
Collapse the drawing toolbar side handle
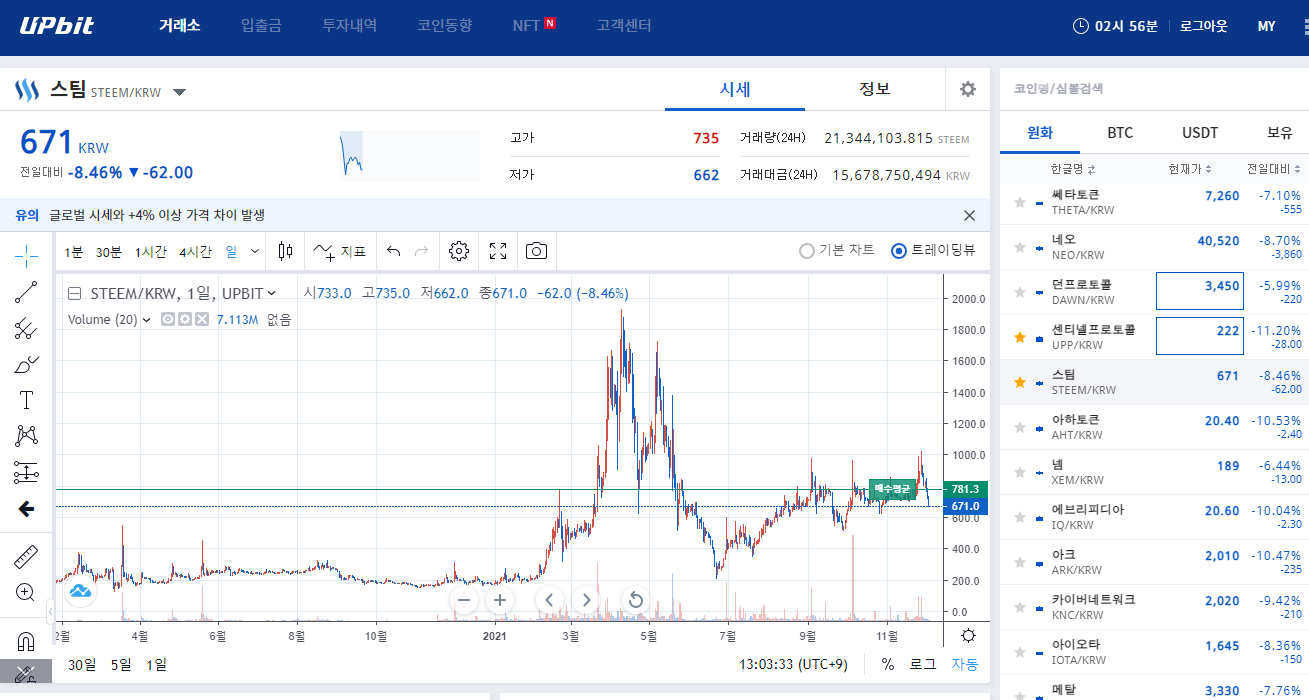(x=51, y=609)
